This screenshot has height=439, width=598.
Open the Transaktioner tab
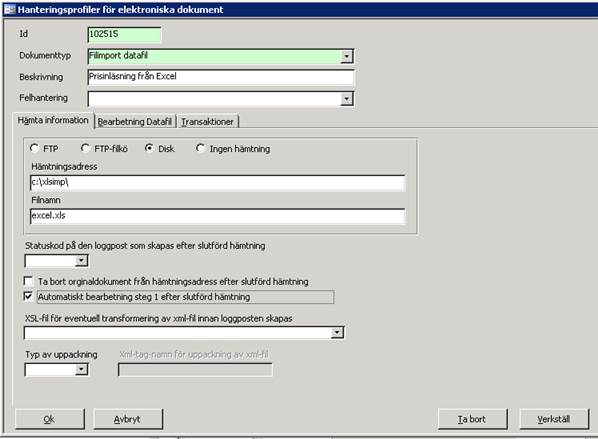click(x=207, y=122)
